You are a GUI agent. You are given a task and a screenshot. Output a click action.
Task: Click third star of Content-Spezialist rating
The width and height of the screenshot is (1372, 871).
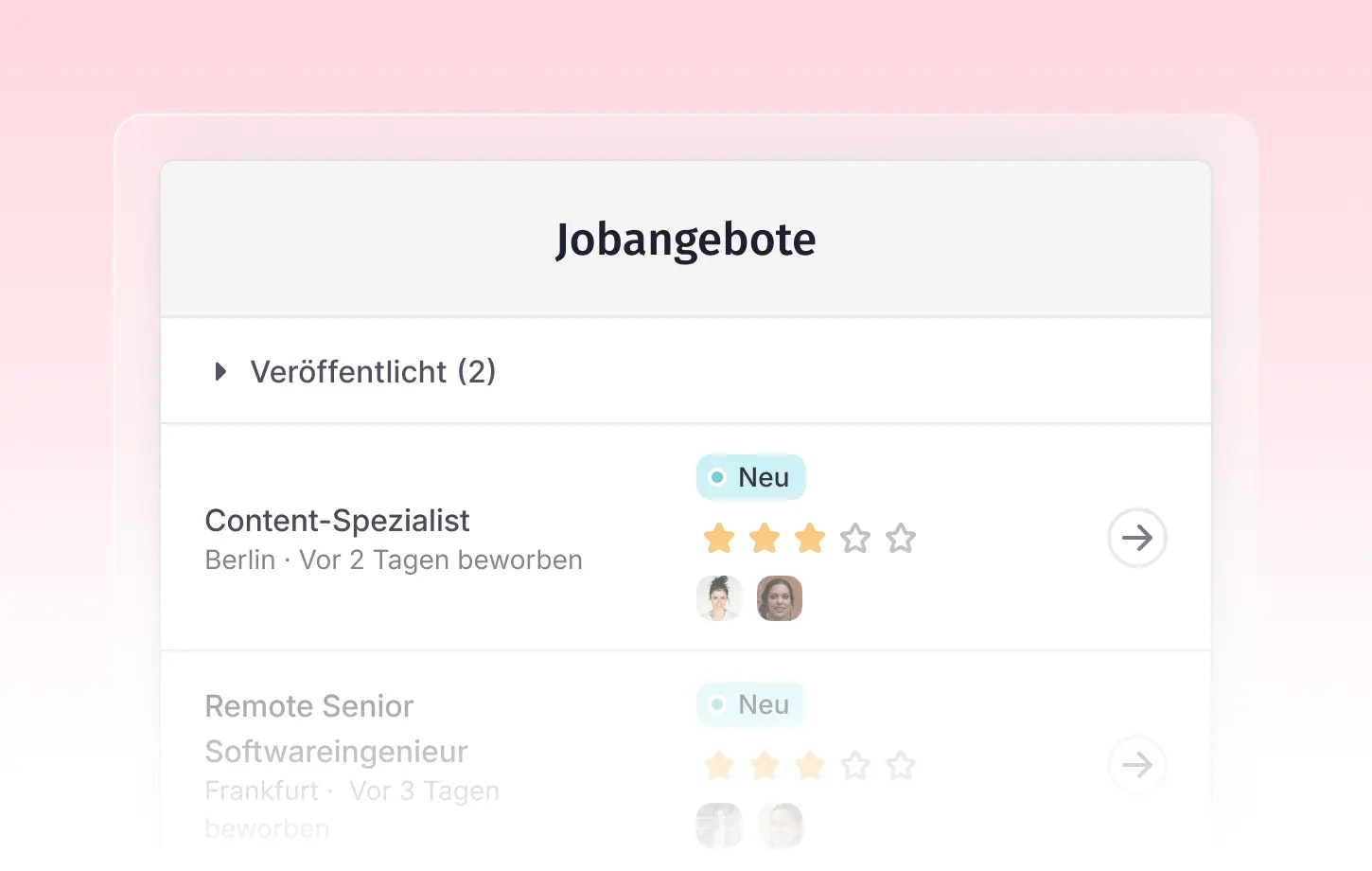pyautogui.click(x=810, y=539)
